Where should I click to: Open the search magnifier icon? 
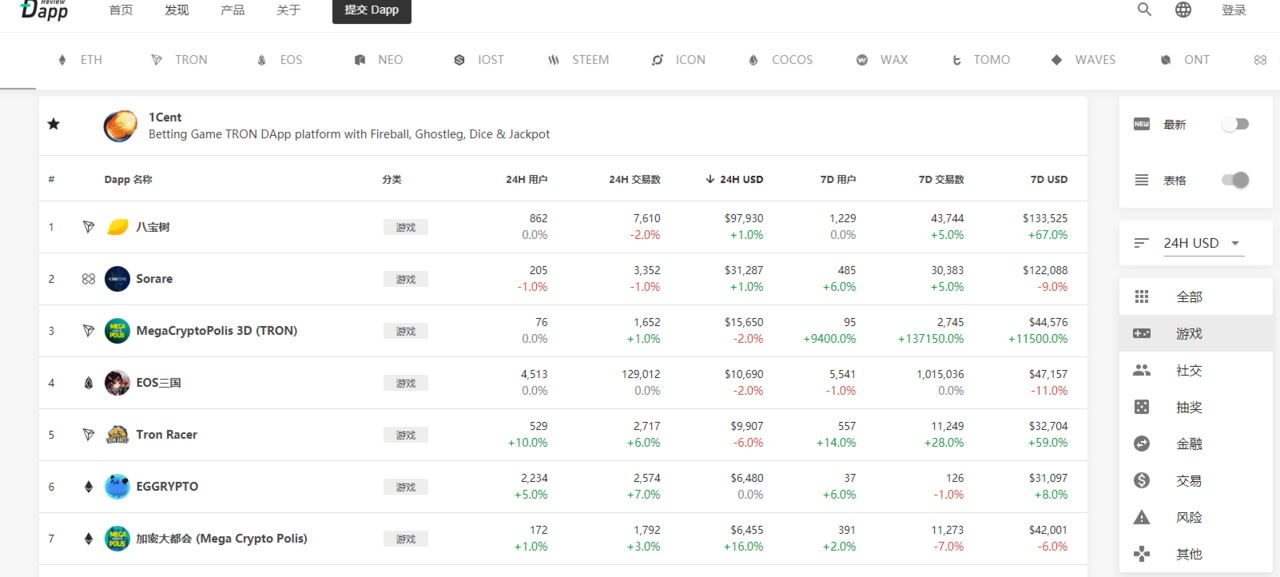point(1144,10)
